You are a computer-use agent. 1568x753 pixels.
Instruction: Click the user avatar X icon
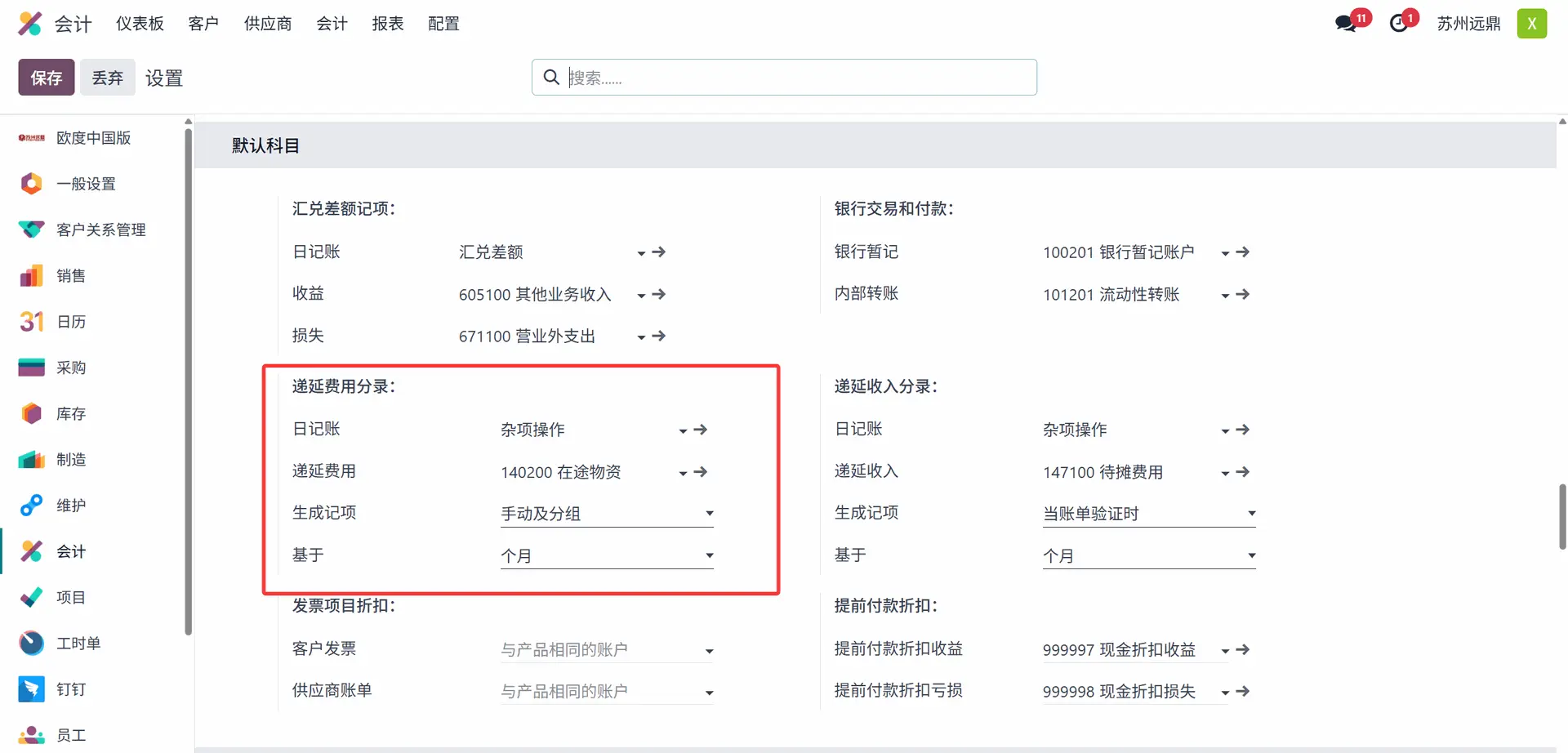[x=1531, y=24]
